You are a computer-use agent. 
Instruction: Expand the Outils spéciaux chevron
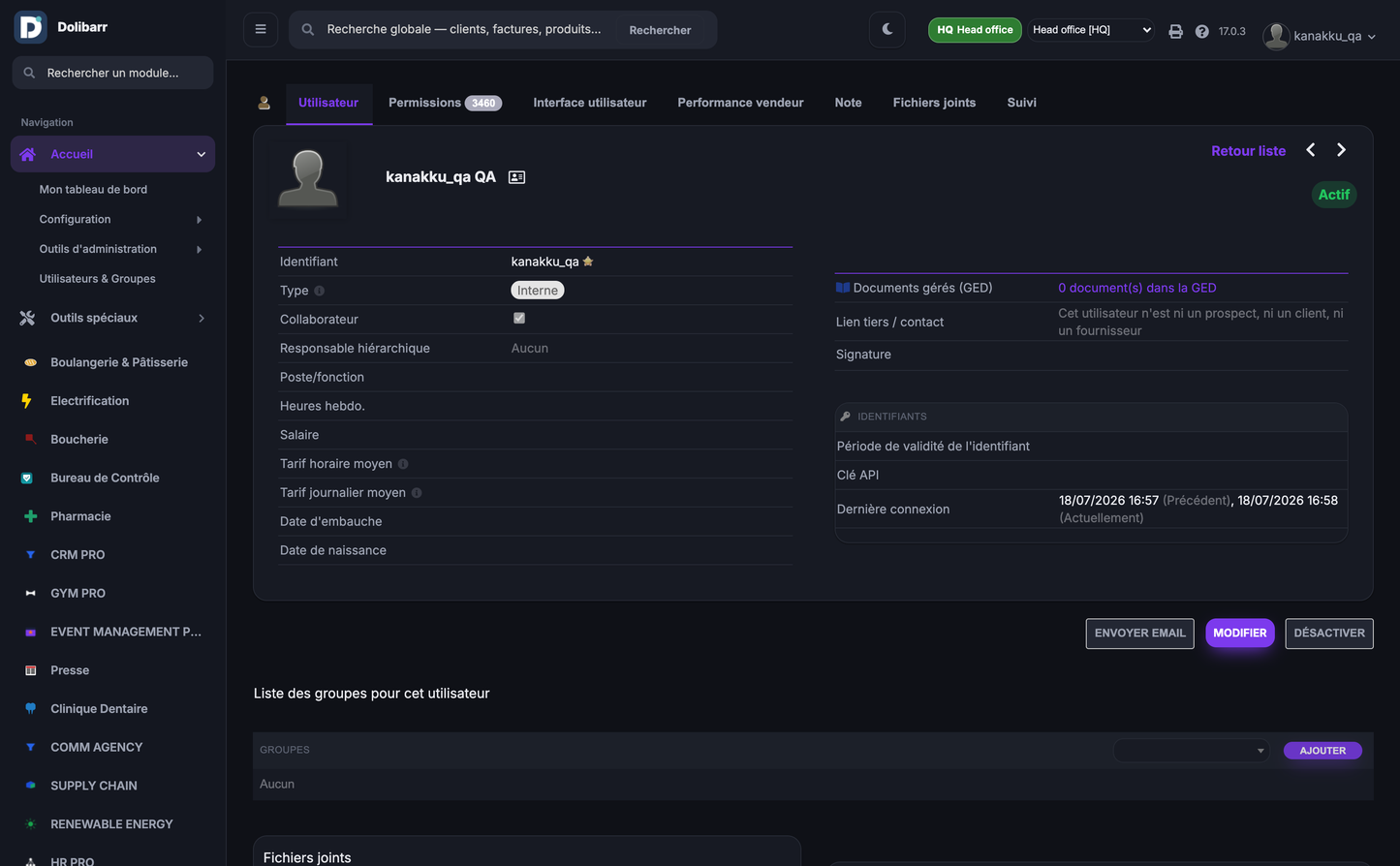(202, 318)
